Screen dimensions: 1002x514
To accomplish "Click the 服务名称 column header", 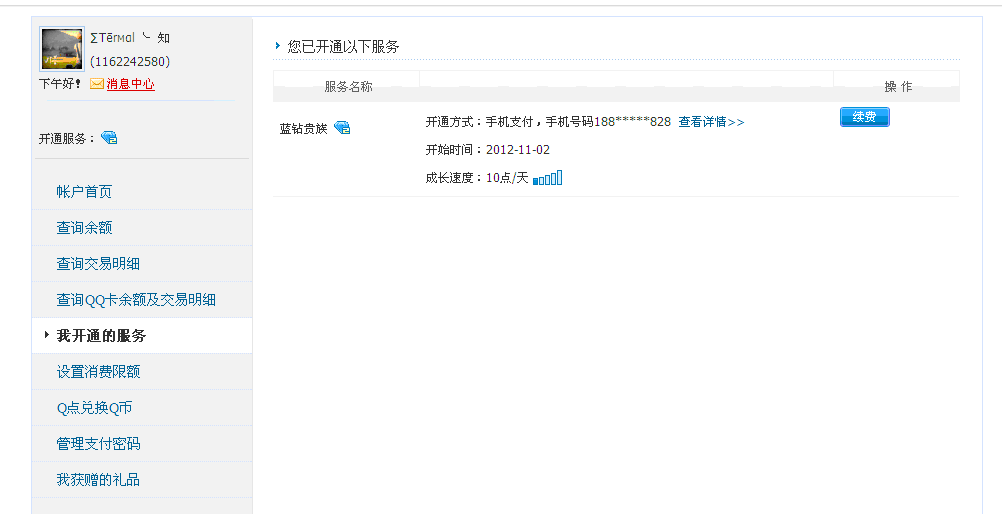I will coord(348,86).
